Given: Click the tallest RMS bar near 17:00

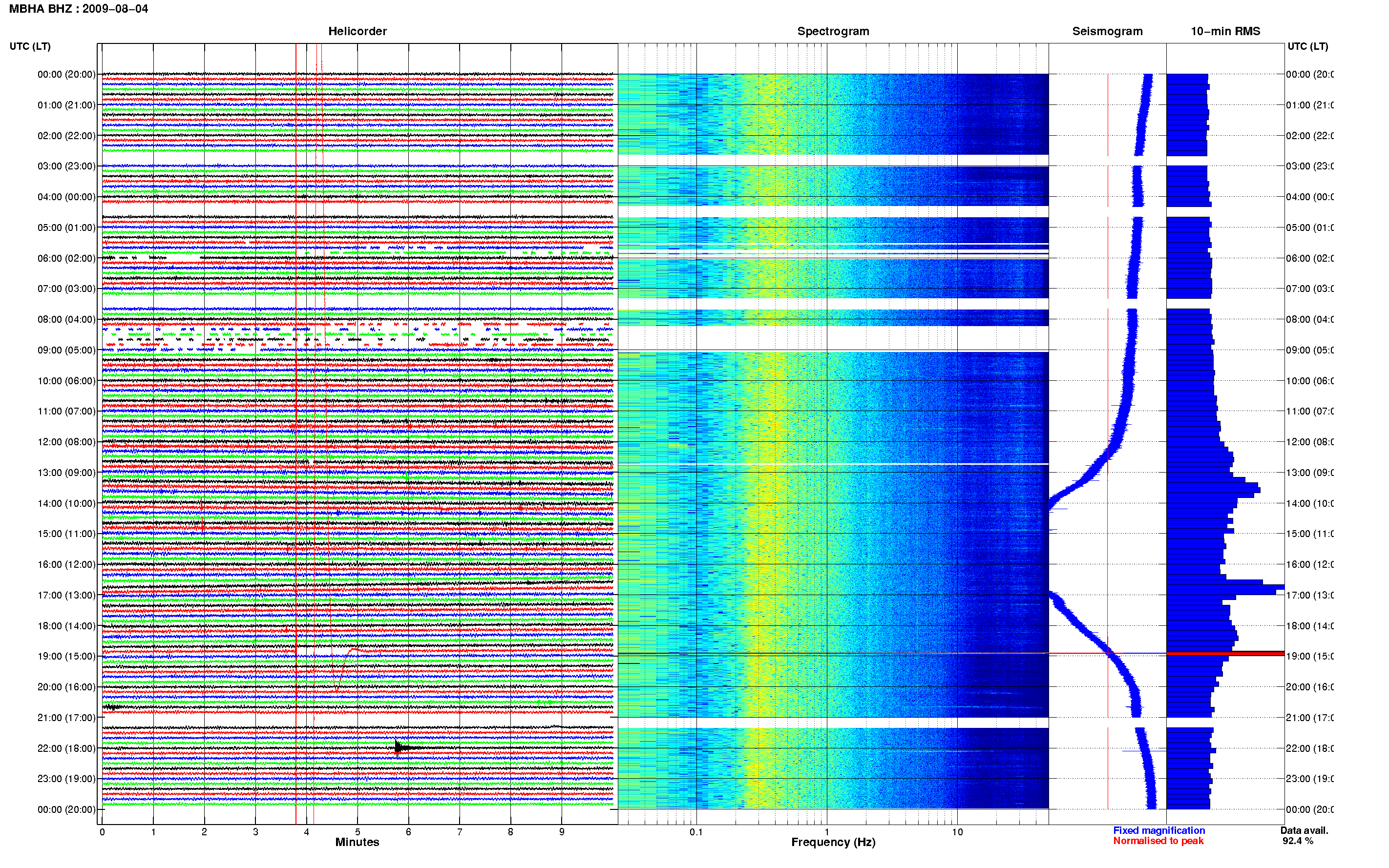Looking at the screenshot, I should coord(1225,587).
